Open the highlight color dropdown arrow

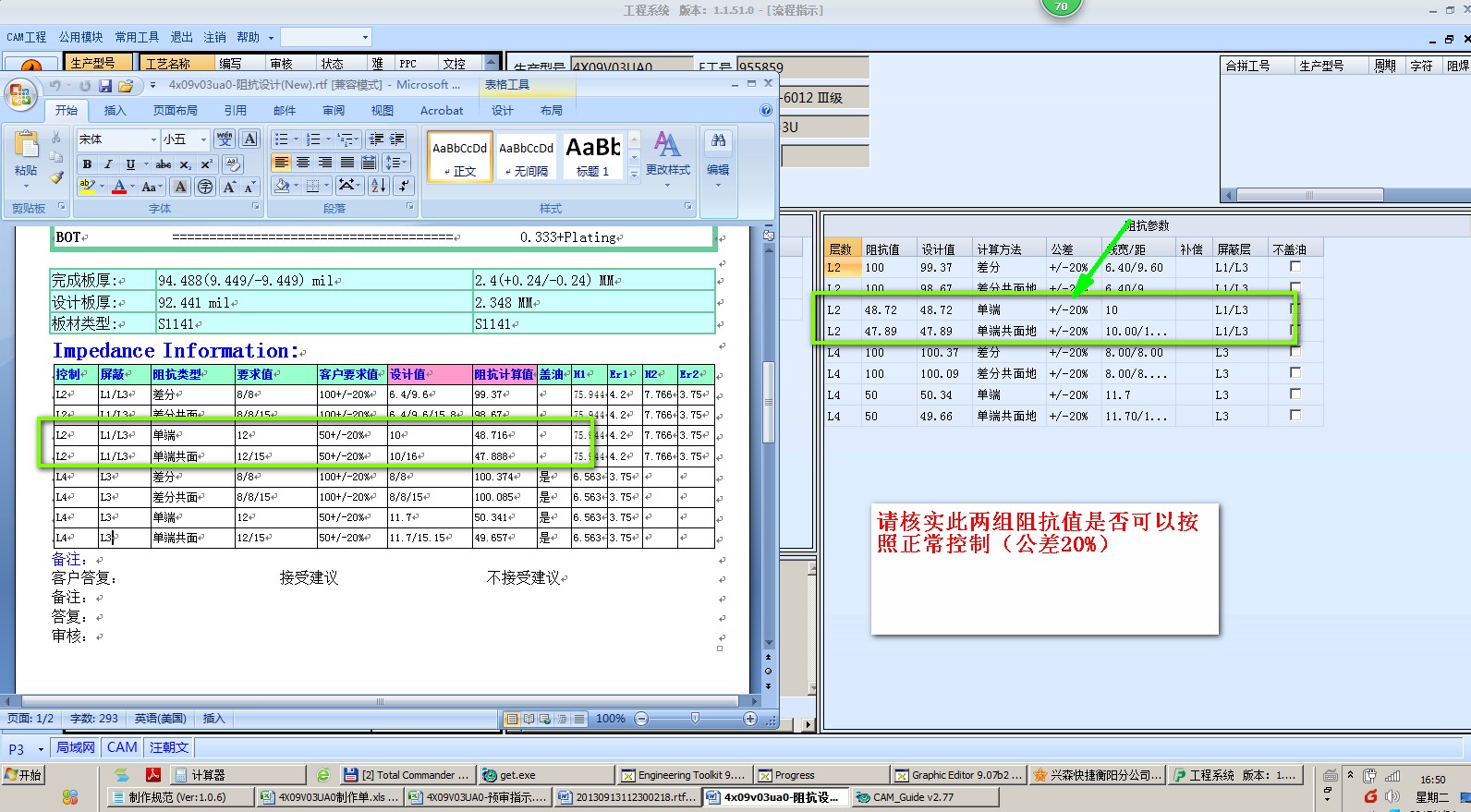pyautogui.click(x=102, y=187)
